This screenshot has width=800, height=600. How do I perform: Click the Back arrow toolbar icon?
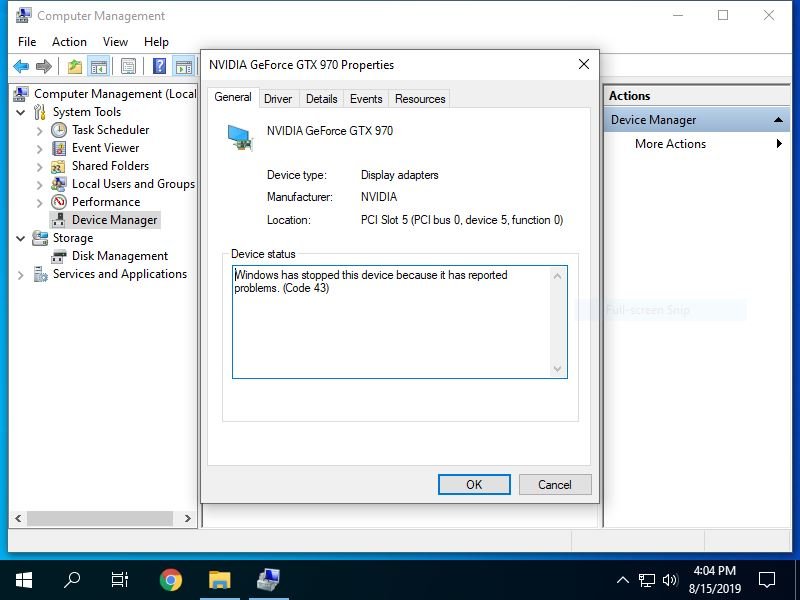pyautogui.click(x=21, y=66)
